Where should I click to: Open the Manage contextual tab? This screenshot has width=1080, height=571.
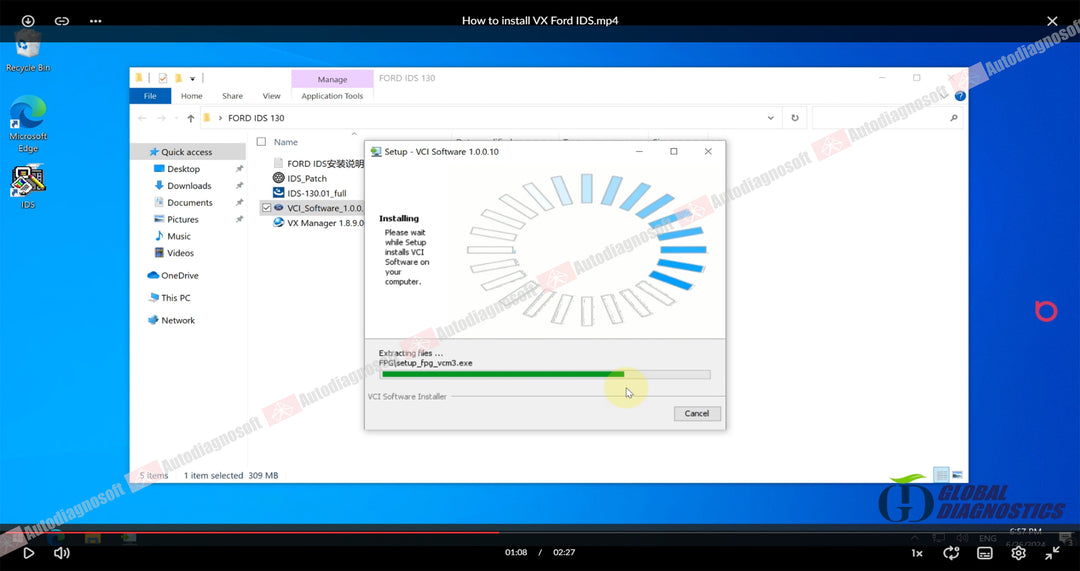click(x=332, y=79)
